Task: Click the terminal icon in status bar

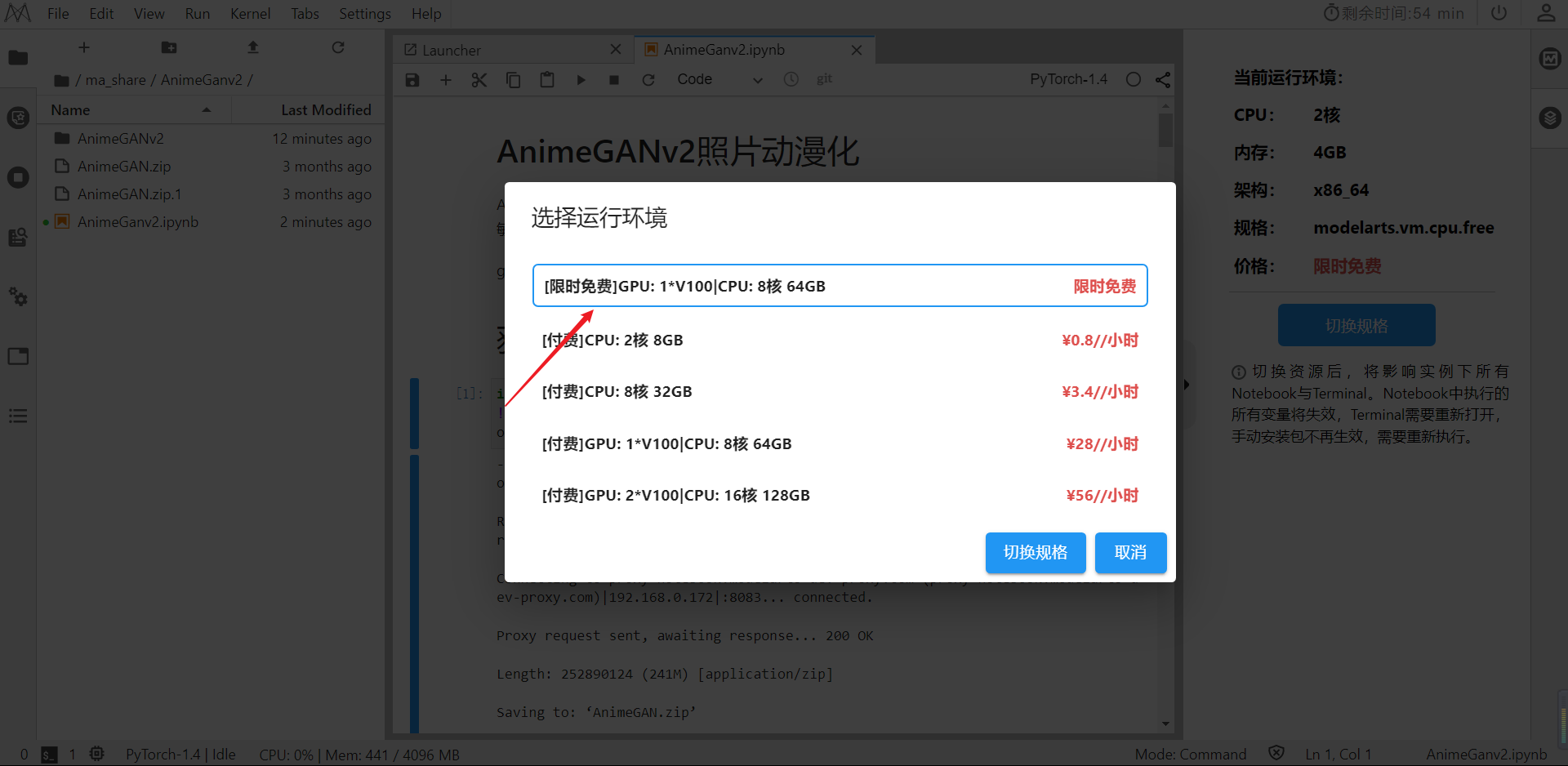Action: pos(49,755)
